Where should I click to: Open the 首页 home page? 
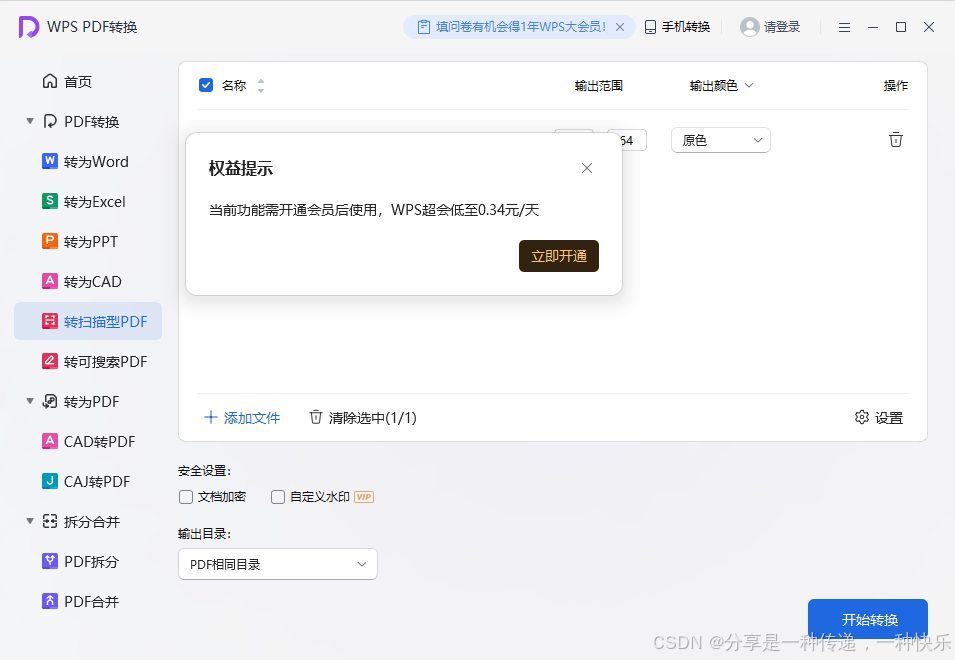coord(67,82)
